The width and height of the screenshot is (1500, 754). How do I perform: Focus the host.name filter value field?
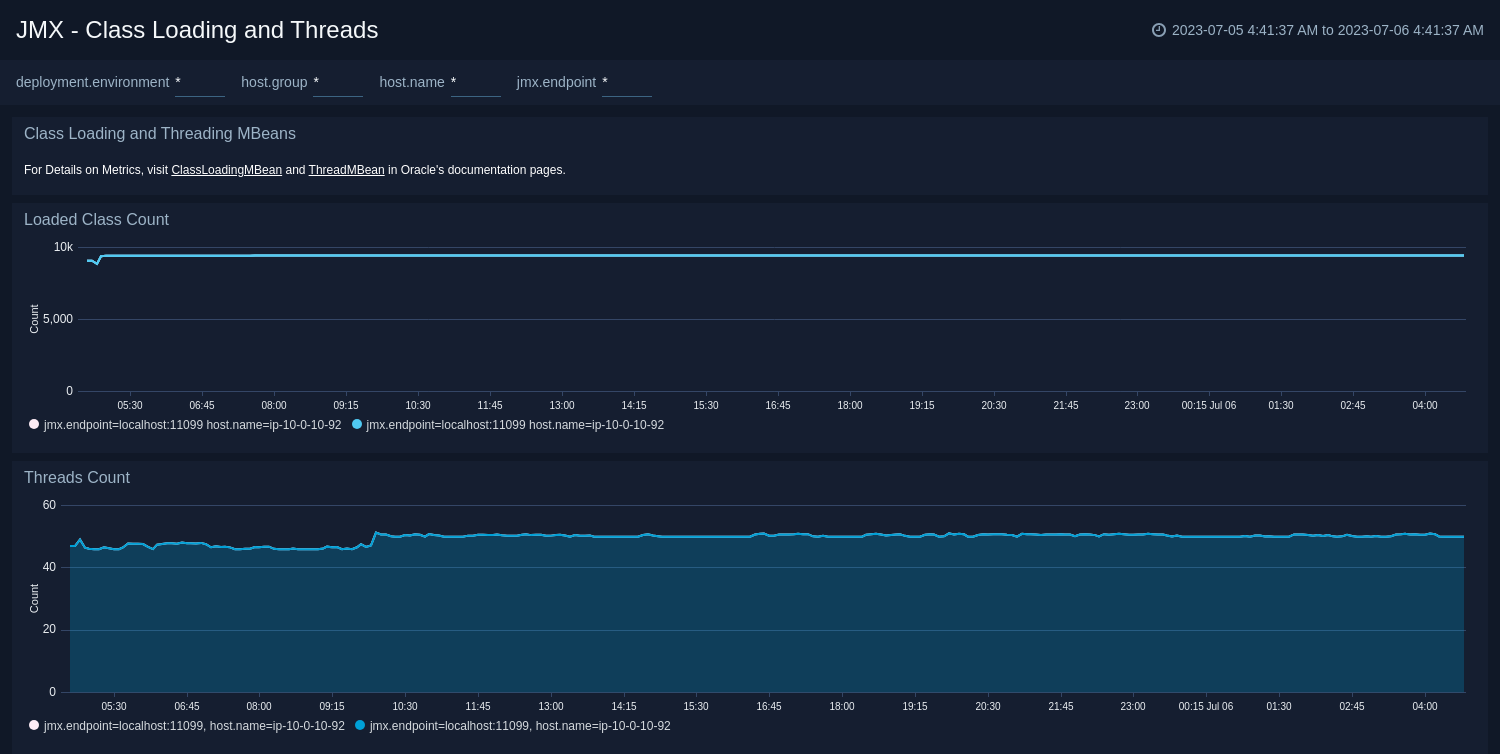(x=476, y=83)
